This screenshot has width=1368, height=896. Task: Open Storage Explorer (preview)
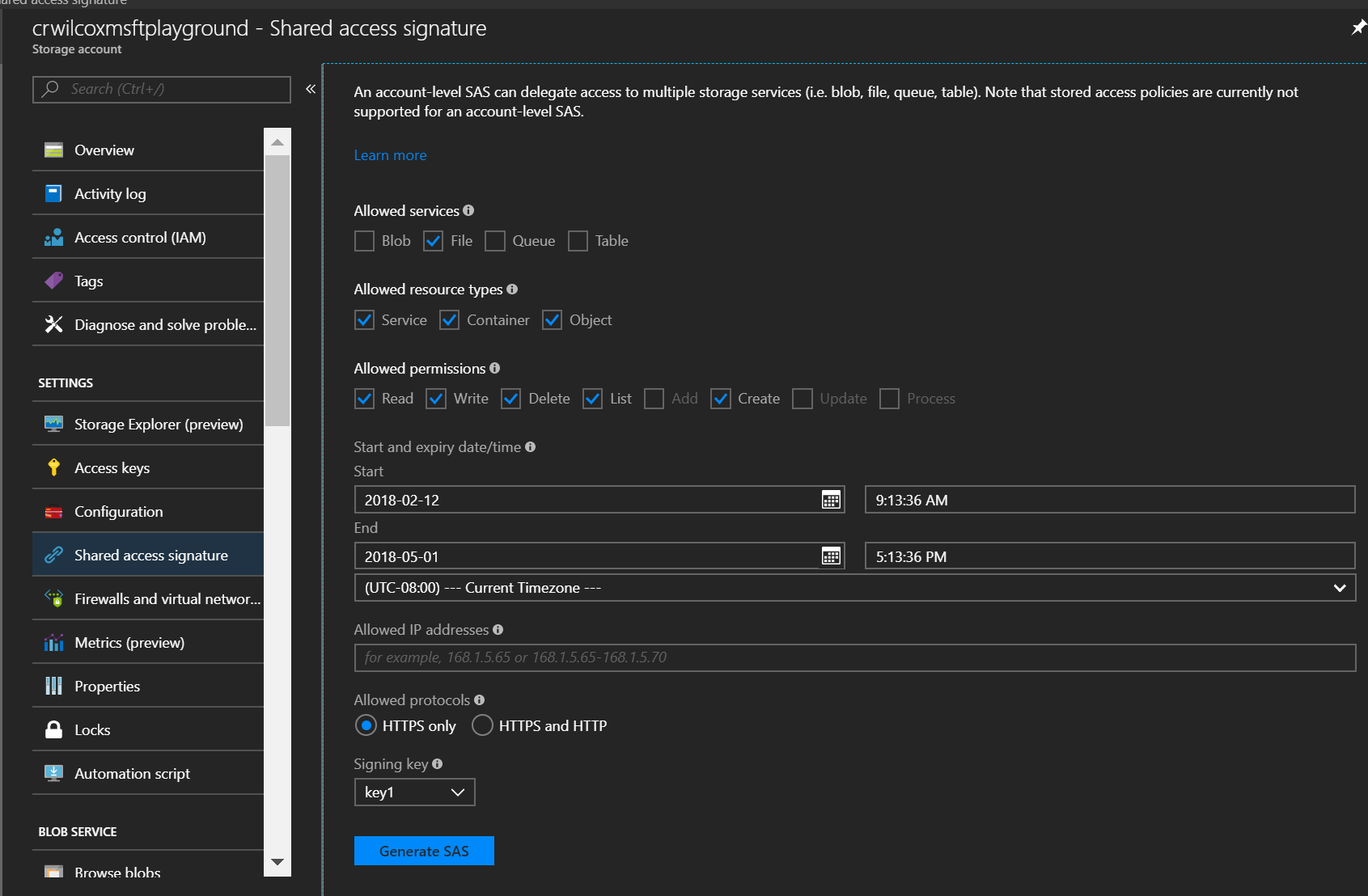pyautogui.click(x=148, y=424)
